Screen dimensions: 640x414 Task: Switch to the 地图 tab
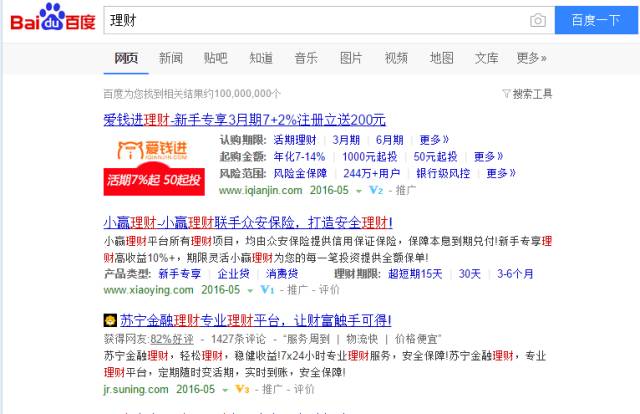(x=441, y=58)
